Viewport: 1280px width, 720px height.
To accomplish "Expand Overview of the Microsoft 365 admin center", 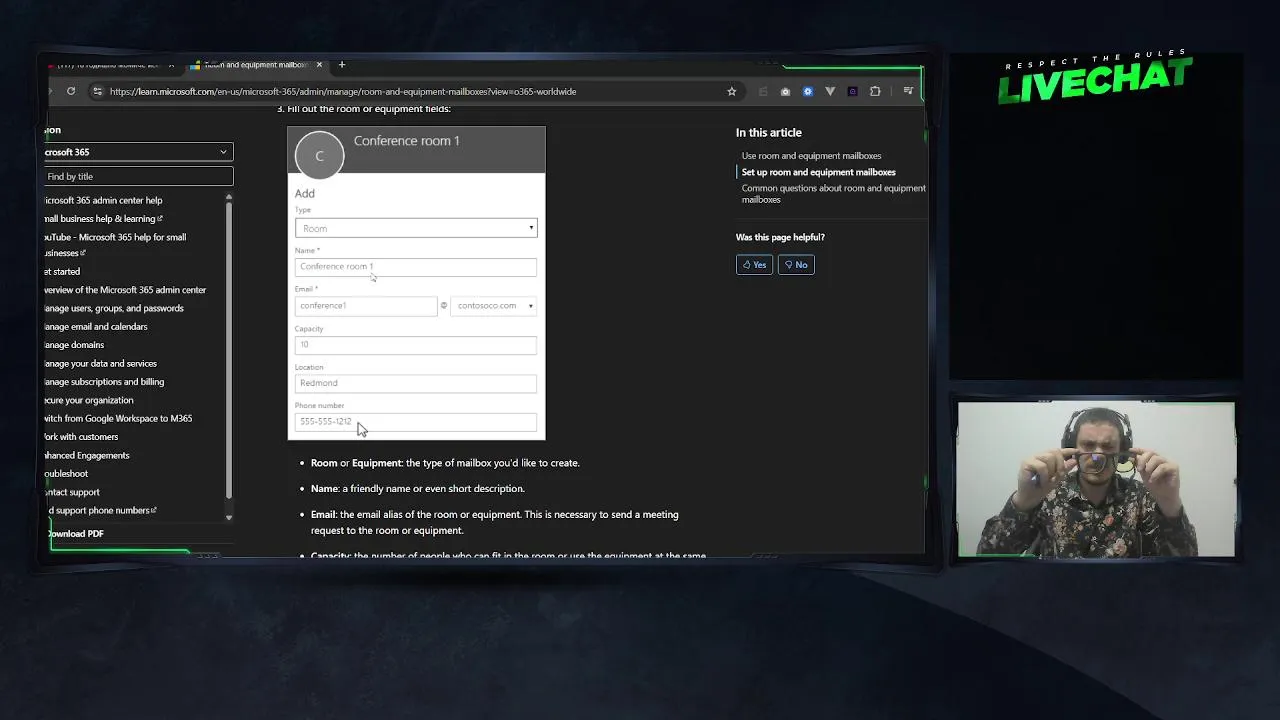I will [125, 290].
